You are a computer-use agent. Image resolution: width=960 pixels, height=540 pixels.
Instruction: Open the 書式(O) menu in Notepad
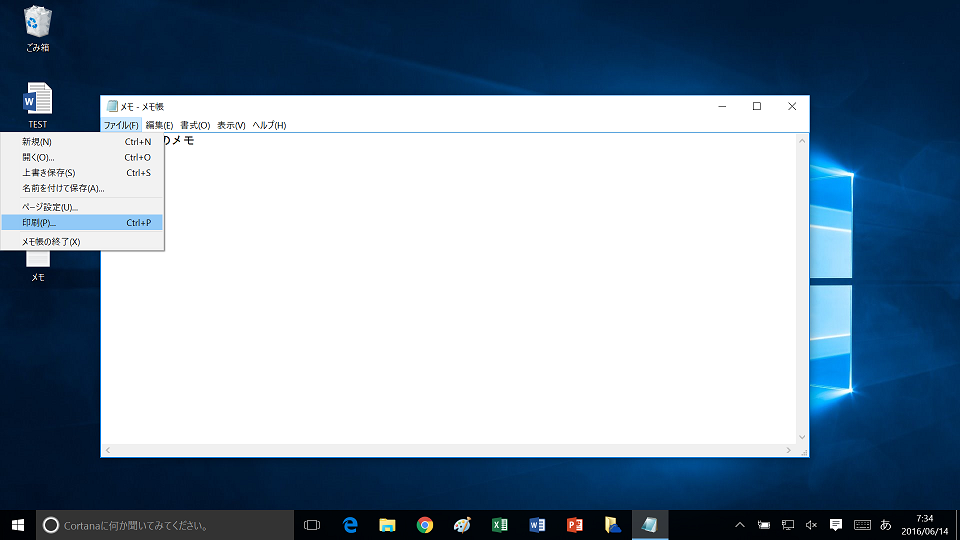(x=195, y=125)
